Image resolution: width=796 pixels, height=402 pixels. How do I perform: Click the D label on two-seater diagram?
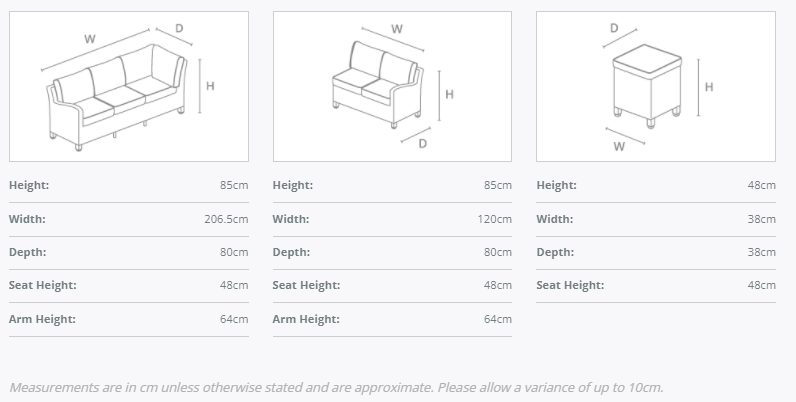point(422,144)
